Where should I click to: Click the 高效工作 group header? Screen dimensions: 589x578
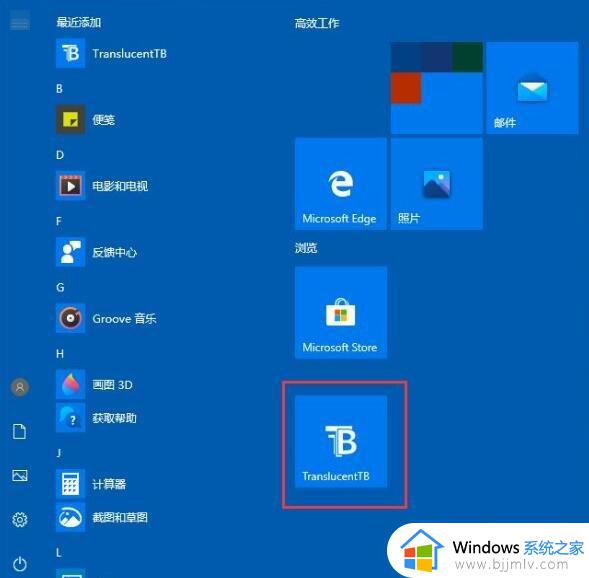pos(317,23)
